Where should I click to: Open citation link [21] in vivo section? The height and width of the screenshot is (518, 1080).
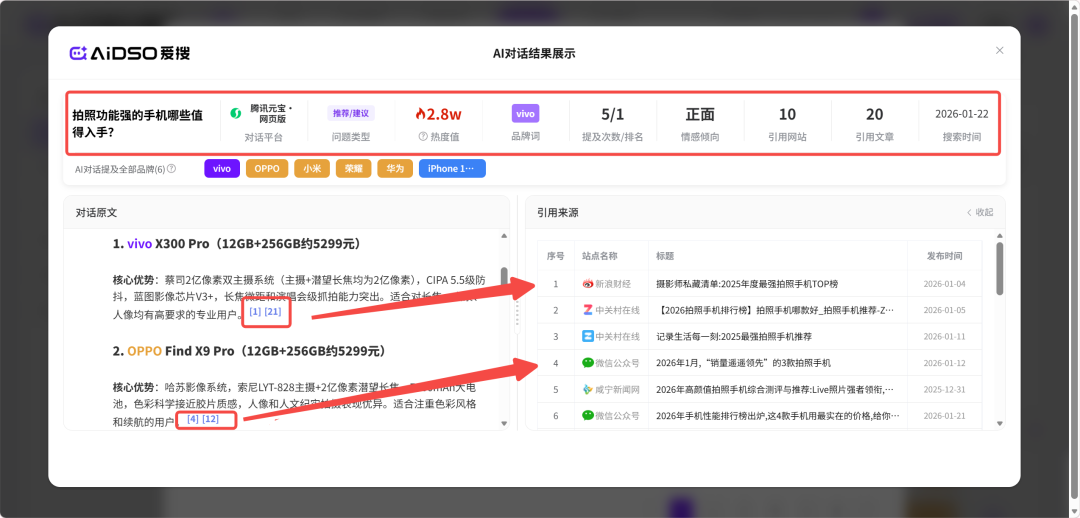tap(273, 313)
